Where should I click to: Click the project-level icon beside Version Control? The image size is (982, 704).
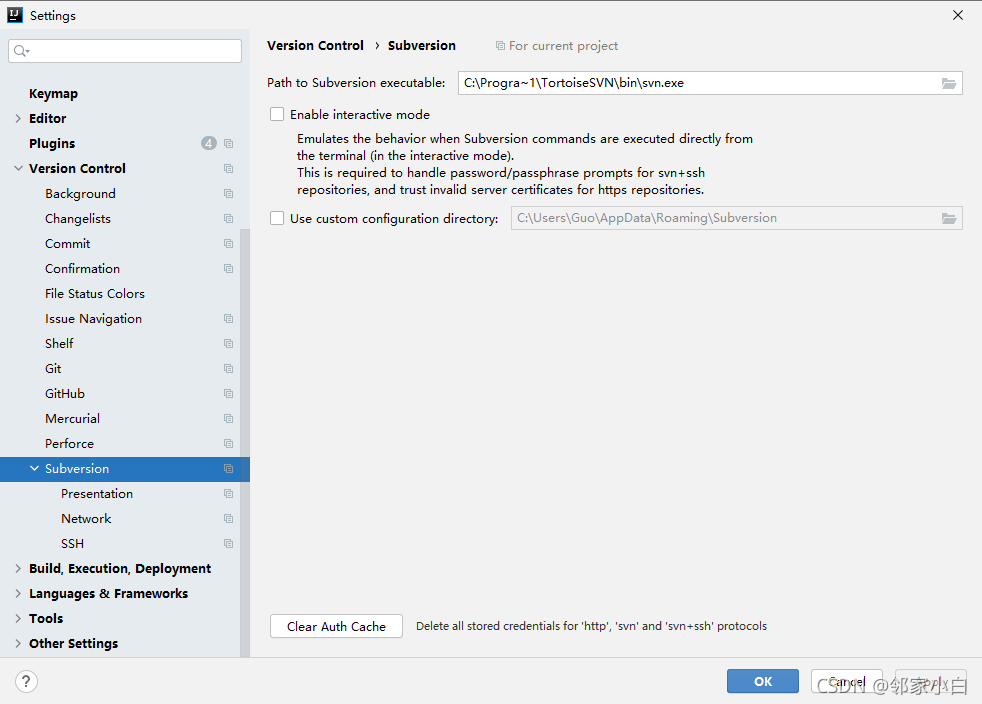[229, 168]
